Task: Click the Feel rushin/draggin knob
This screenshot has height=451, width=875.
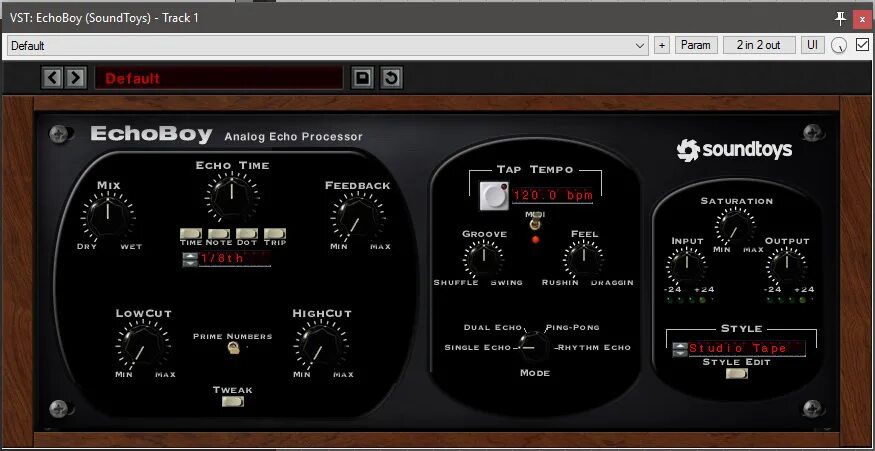Action: tap(583, 260)
